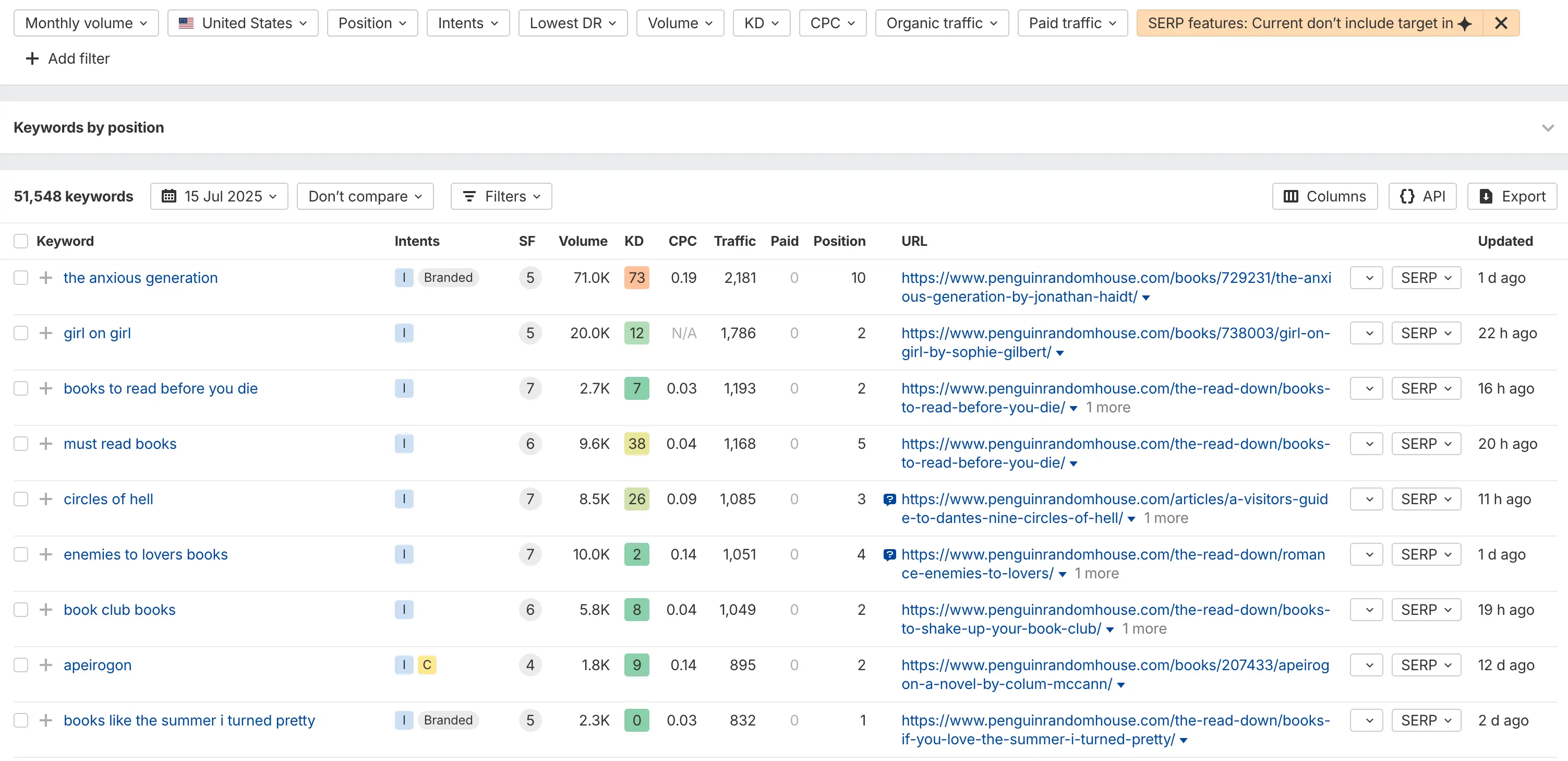Click the plus icon for 'apeirogon'
This screenshot has height=761, width=1568.
point(46,665)
